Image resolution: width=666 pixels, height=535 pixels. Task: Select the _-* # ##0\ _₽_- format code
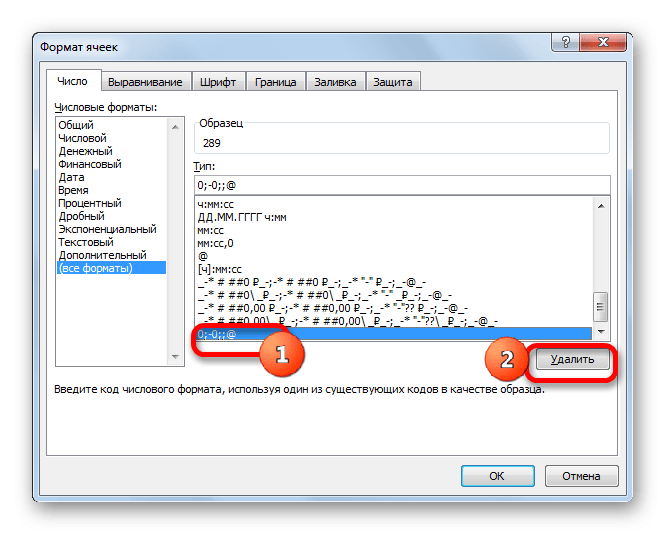[394, 295]
